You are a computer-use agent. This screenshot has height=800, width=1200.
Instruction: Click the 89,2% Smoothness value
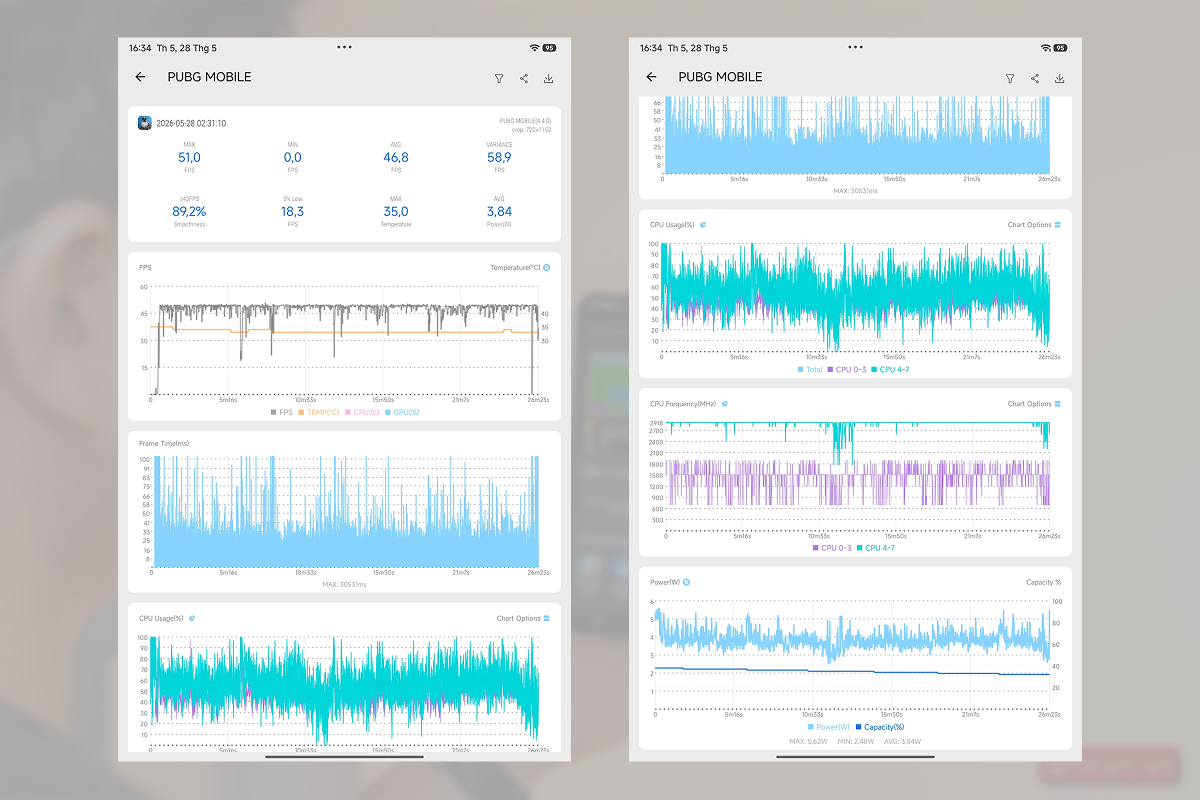pyautogui.click(x=189, y=212)
